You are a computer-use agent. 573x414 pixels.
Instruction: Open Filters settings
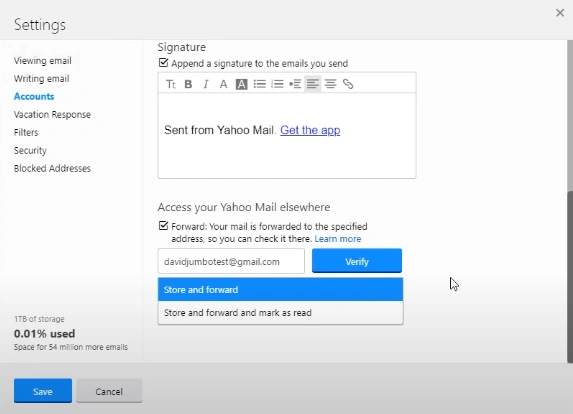(26, 132)
